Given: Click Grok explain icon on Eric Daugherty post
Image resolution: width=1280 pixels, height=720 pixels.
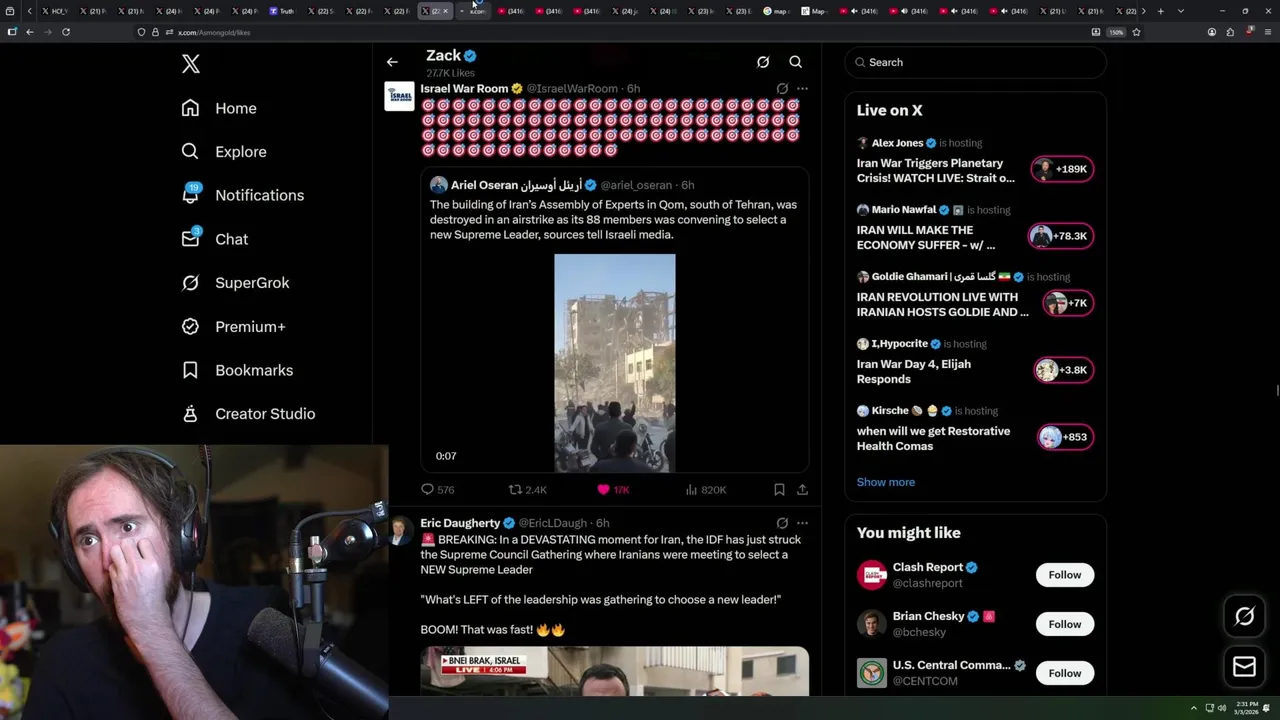Looking at the screenshot, I should click(782, 523).
